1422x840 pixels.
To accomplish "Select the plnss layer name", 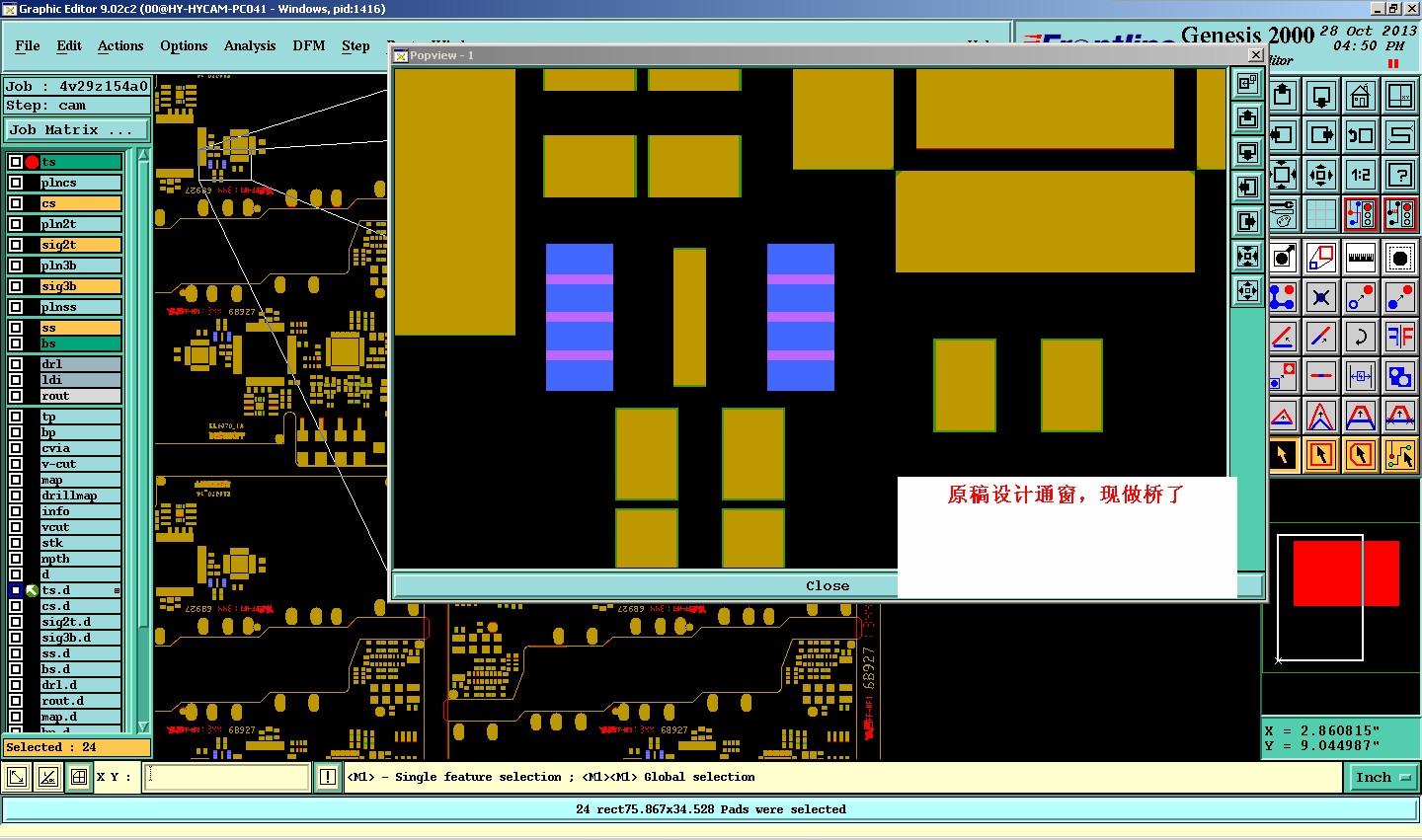I will click(x=81, y=307).
